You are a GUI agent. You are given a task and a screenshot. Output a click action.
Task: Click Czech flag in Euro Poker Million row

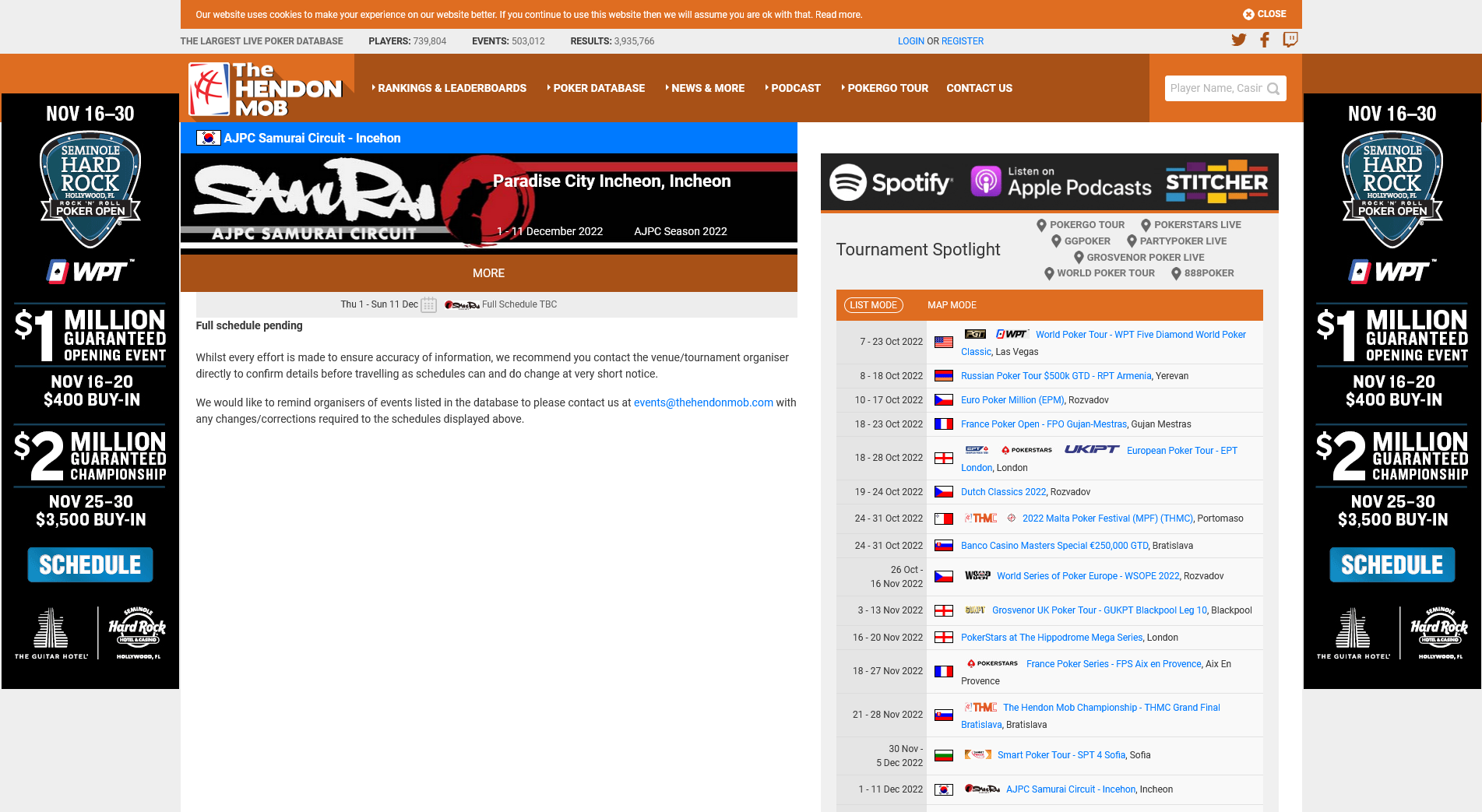click(944, 400)
